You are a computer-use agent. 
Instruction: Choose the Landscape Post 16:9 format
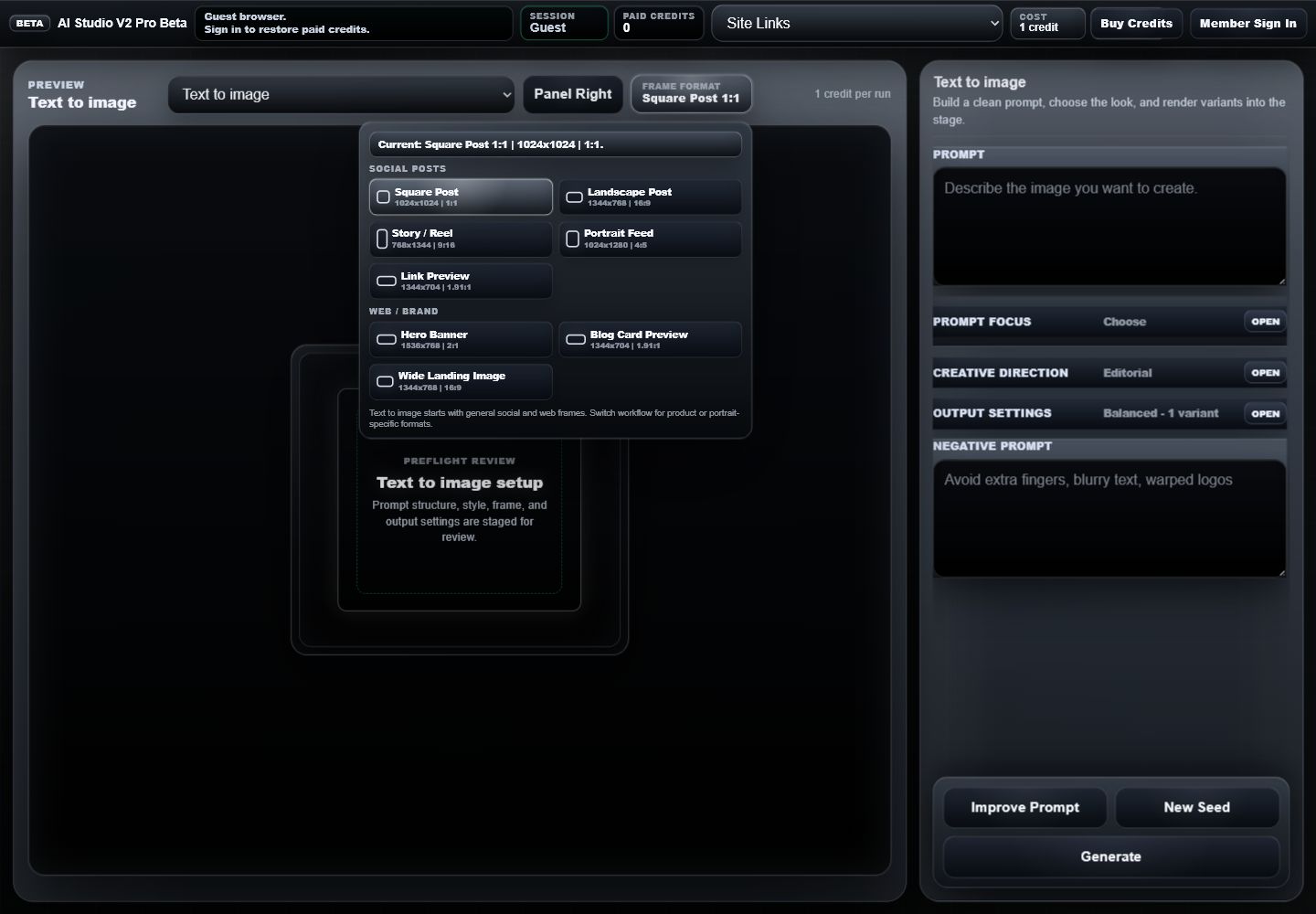[x=651, y=197]
